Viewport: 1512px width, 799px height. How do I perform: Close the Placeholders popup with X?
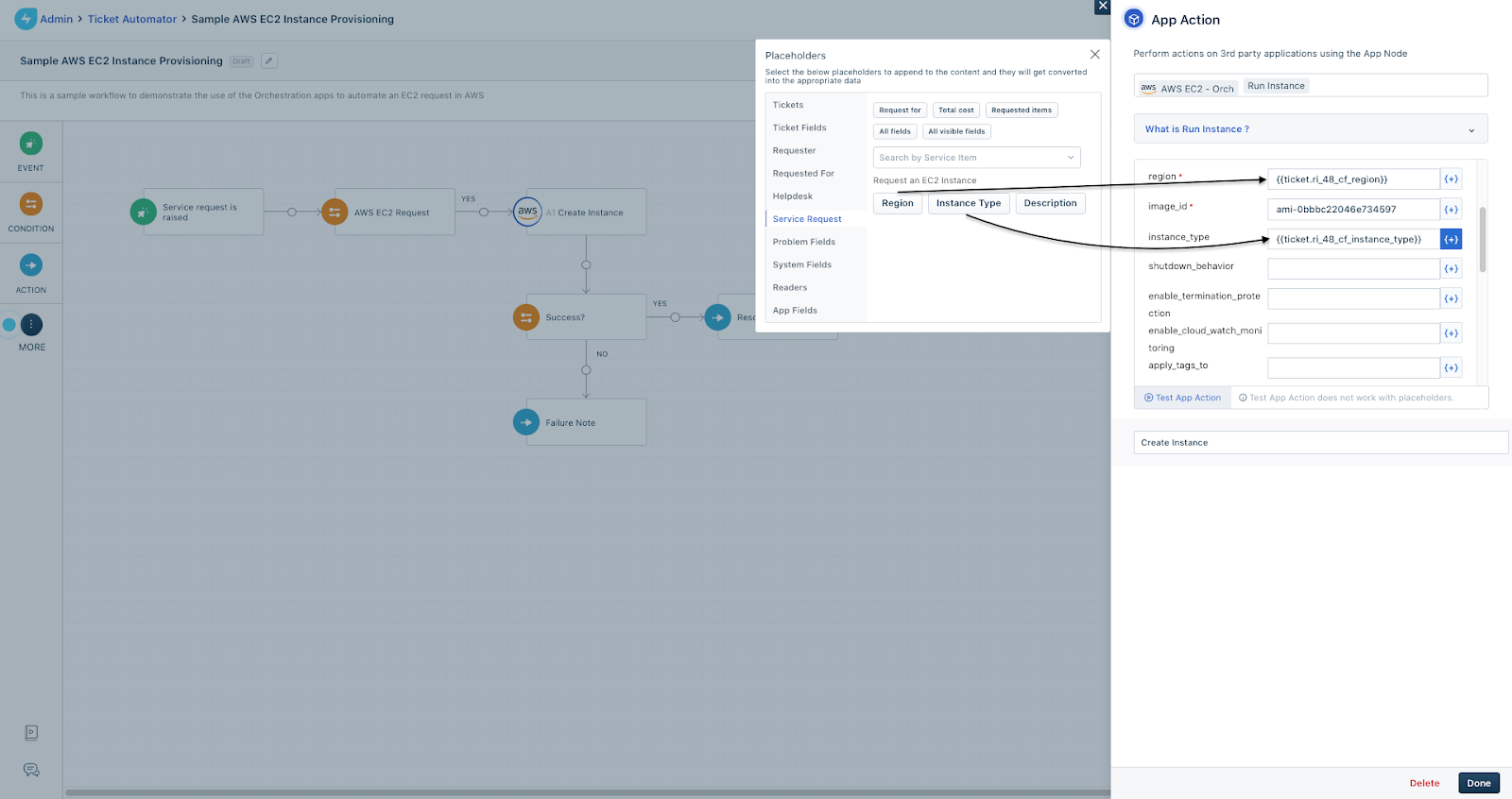(1095, 55)
